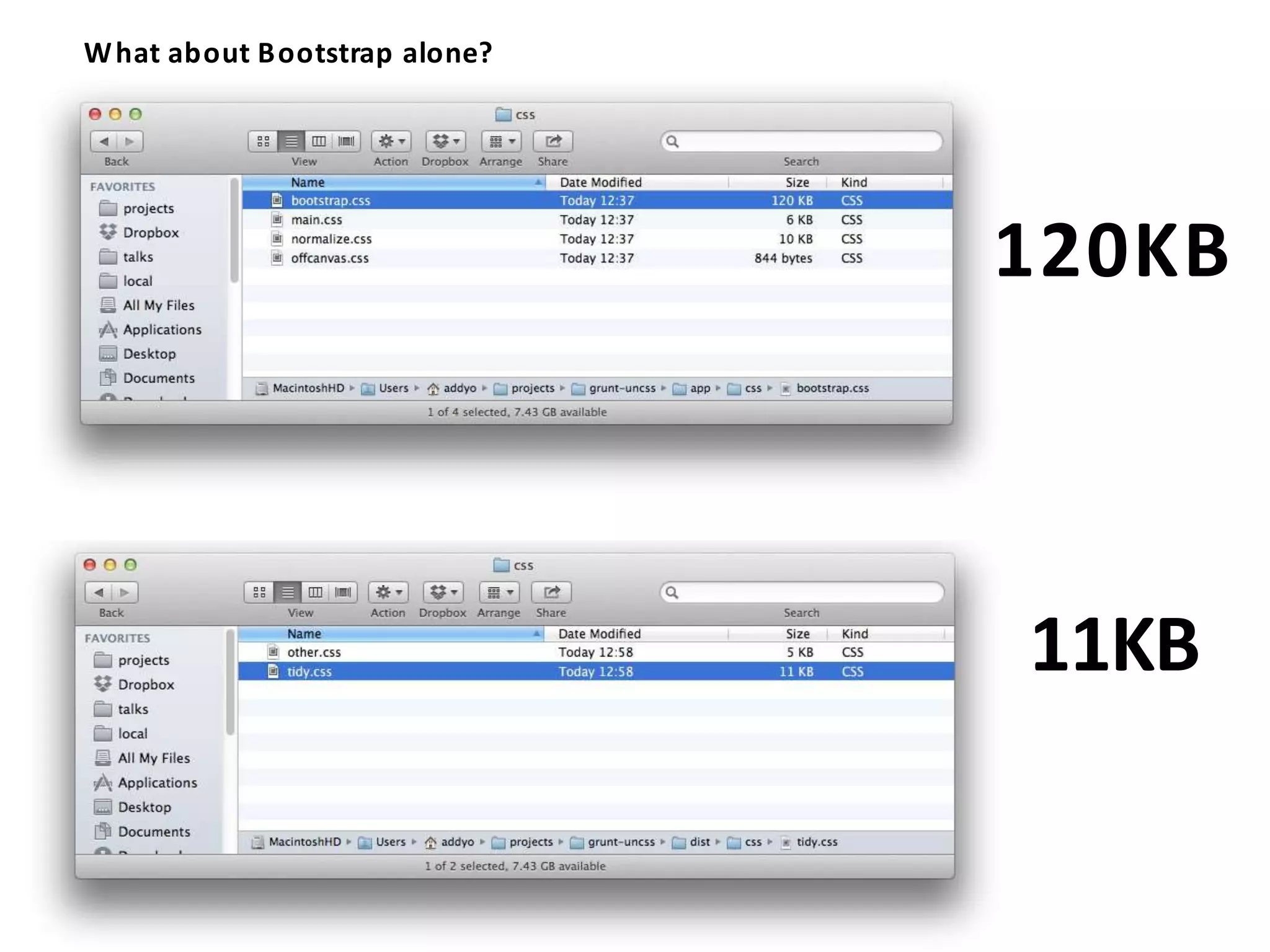The image size is (1270, 952).
Task: Open talks folder in top window sidebar
Action: pyautogui.click(x=127, y=257)
